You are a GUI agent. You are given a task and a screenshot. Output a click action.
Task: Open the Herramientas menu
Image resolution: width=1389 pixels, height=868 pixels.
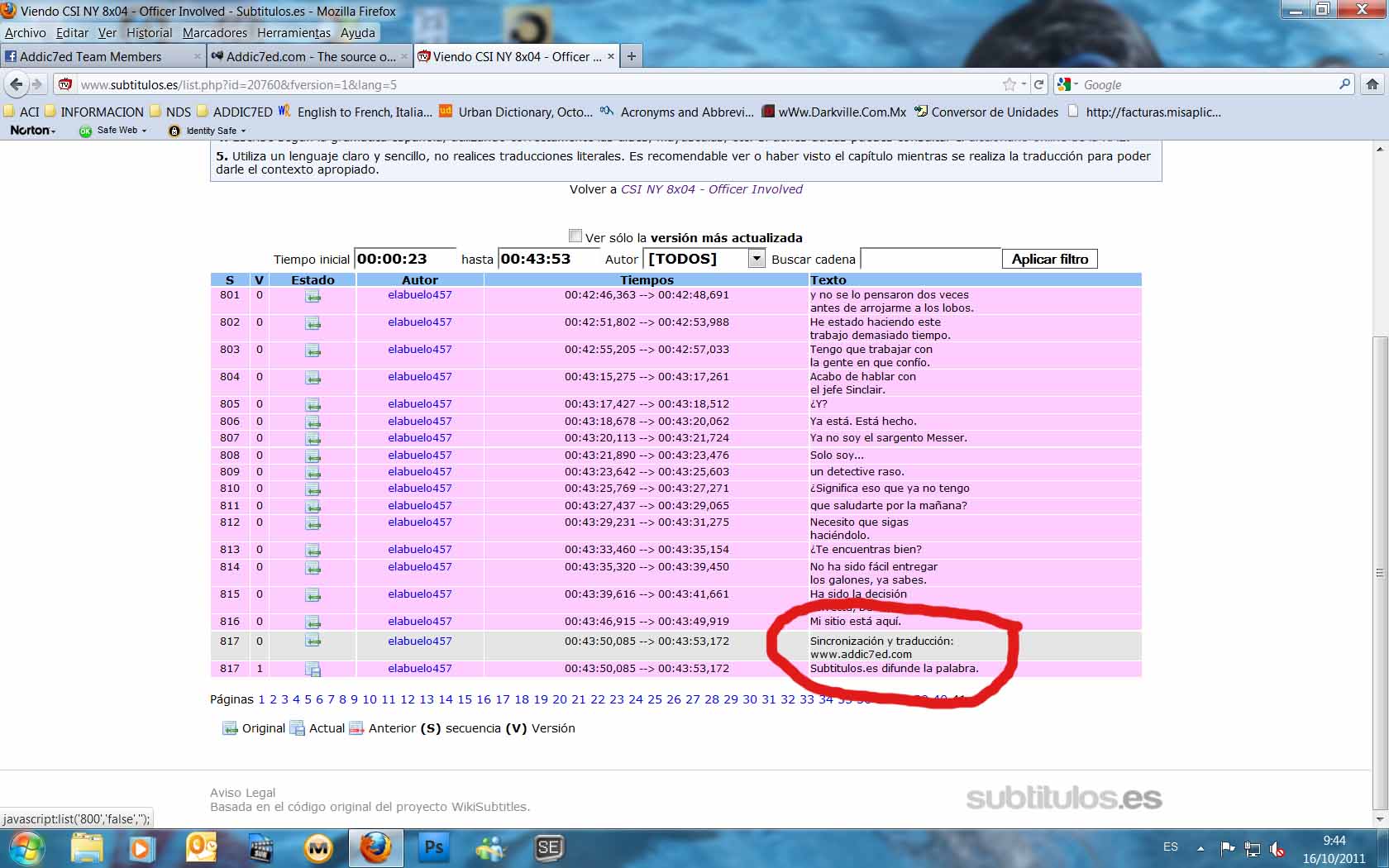tap(294, 33)
